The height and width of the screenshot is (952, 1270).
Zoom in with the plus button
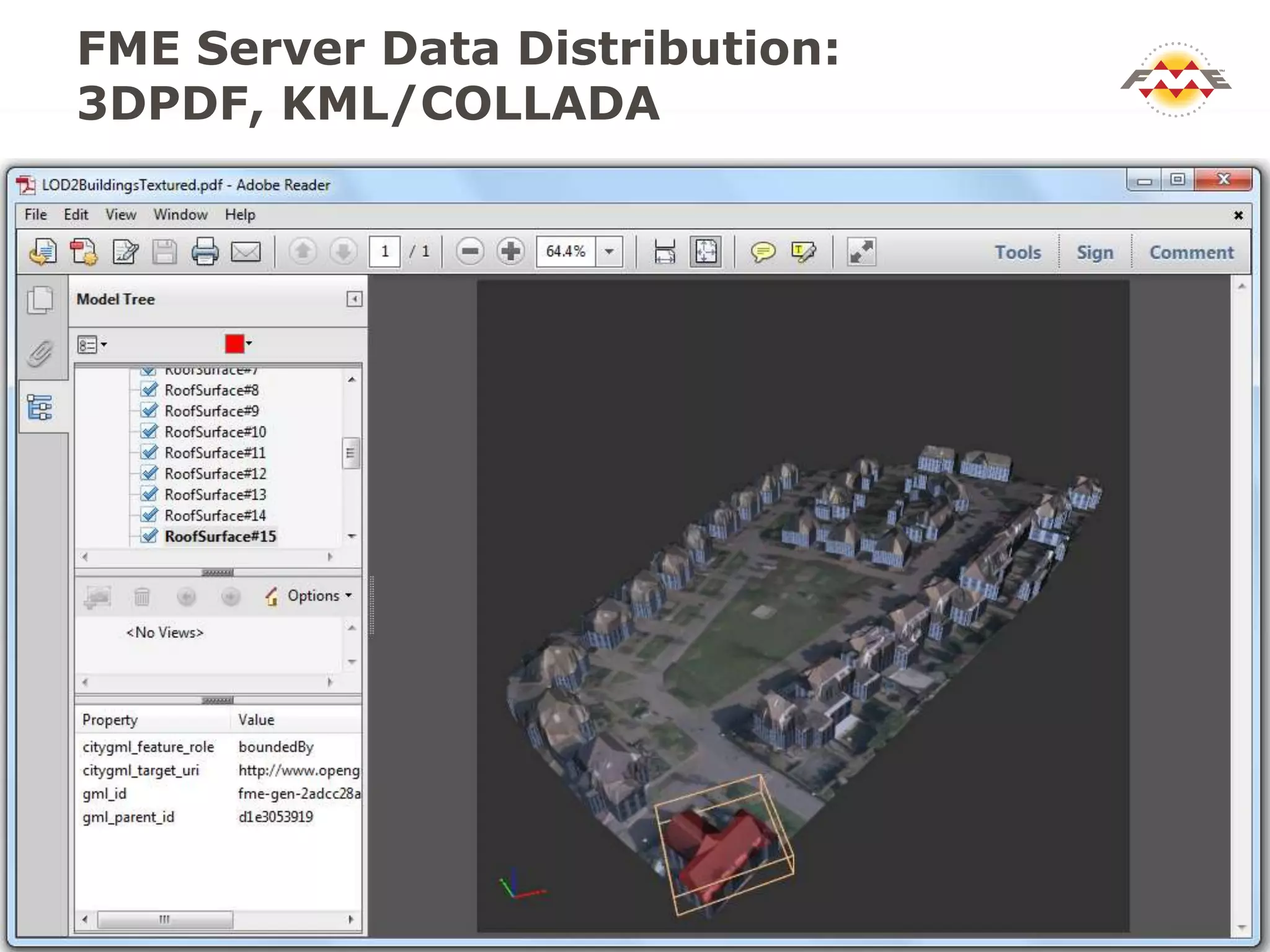510,252
